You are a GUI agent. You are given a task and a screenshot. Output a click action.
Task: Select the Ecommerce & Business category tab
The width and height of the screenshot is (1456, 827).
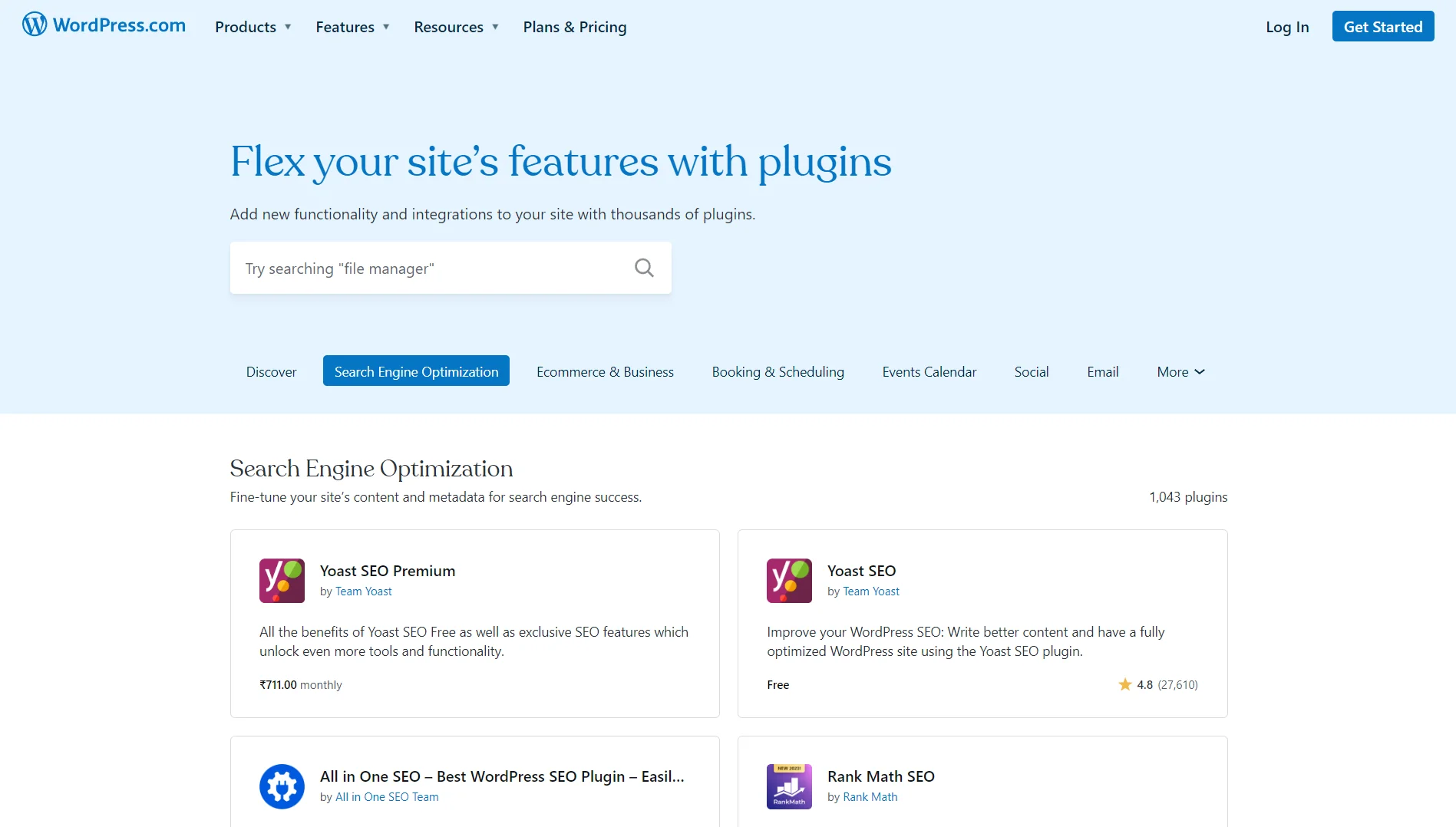pos(605,371)
